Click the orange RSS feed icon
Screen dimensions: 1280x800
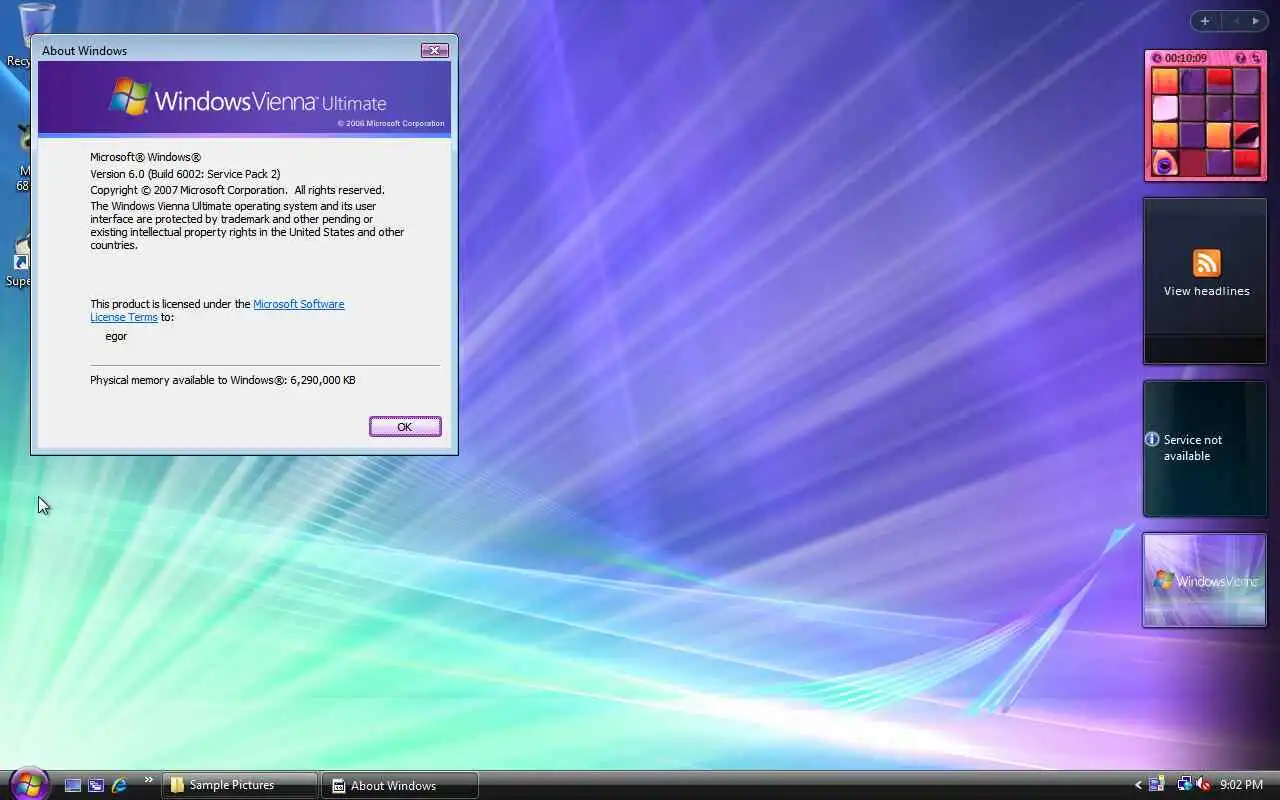(x=1207, y=263)
